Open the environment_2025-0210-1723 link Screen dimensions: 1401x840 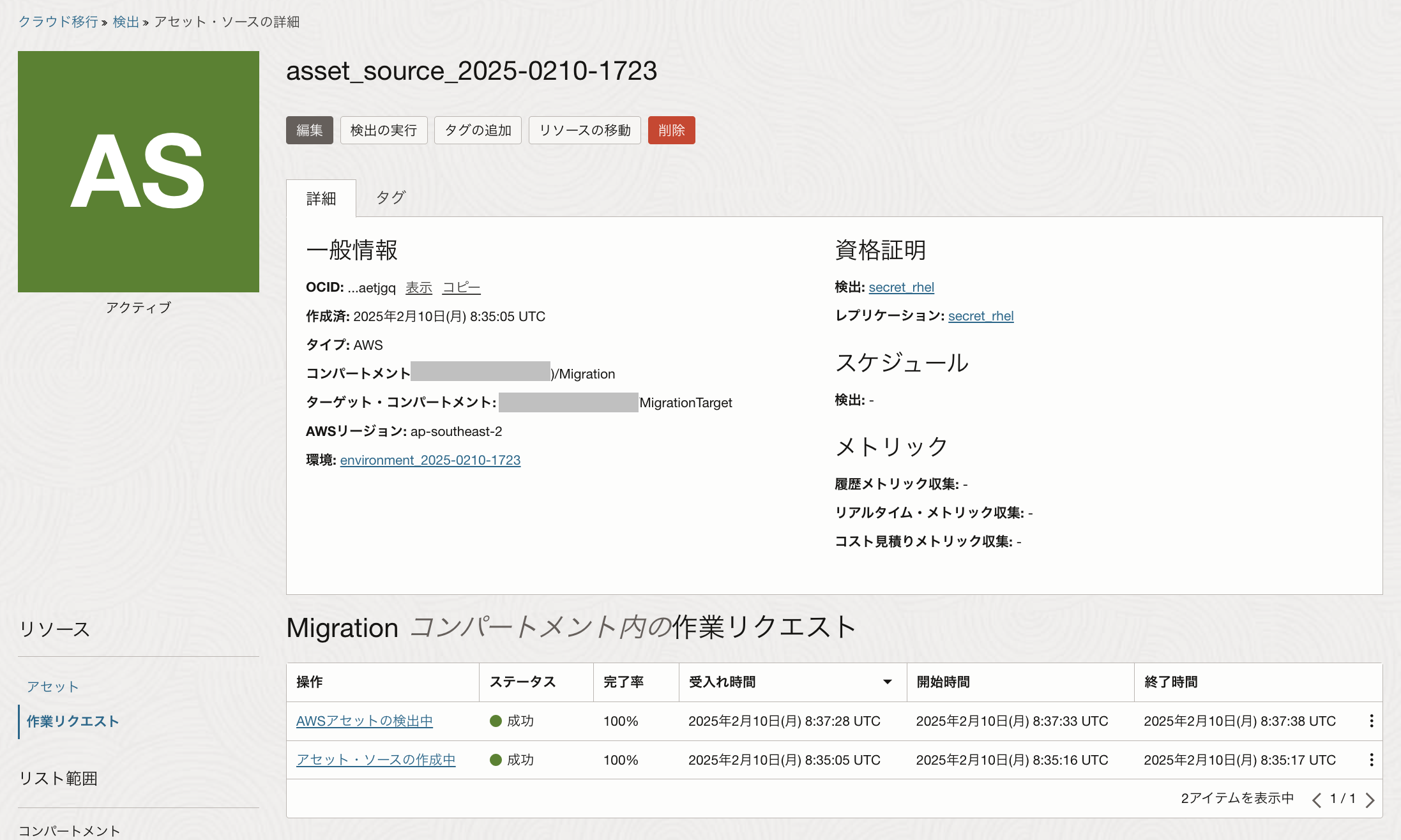tap(430, 460)
